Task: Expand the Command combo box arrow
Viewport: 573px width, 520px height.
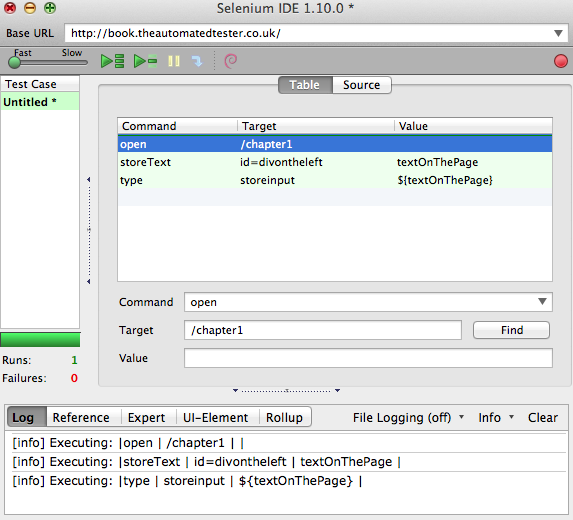Action: click(x=542, y=302)
